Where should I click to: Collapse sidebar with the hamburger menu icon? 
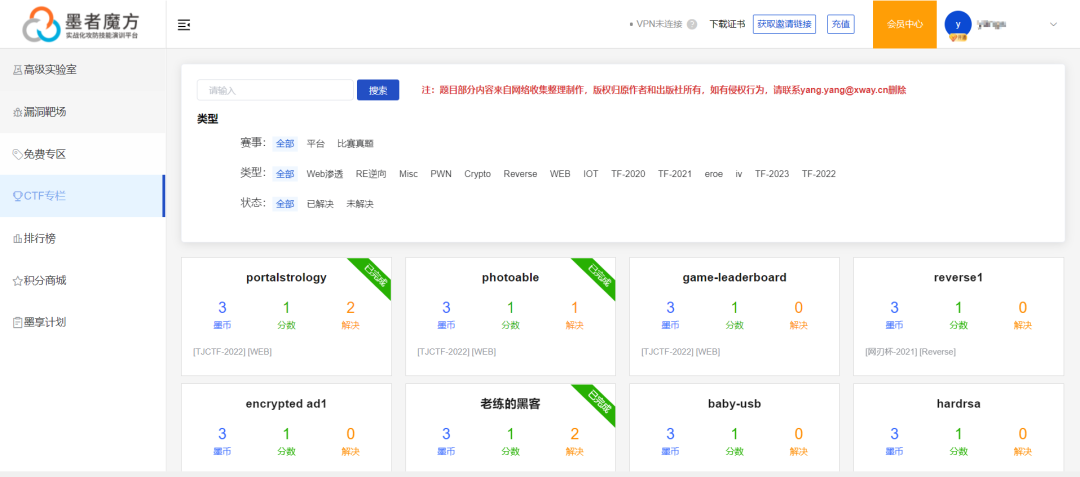183,25
